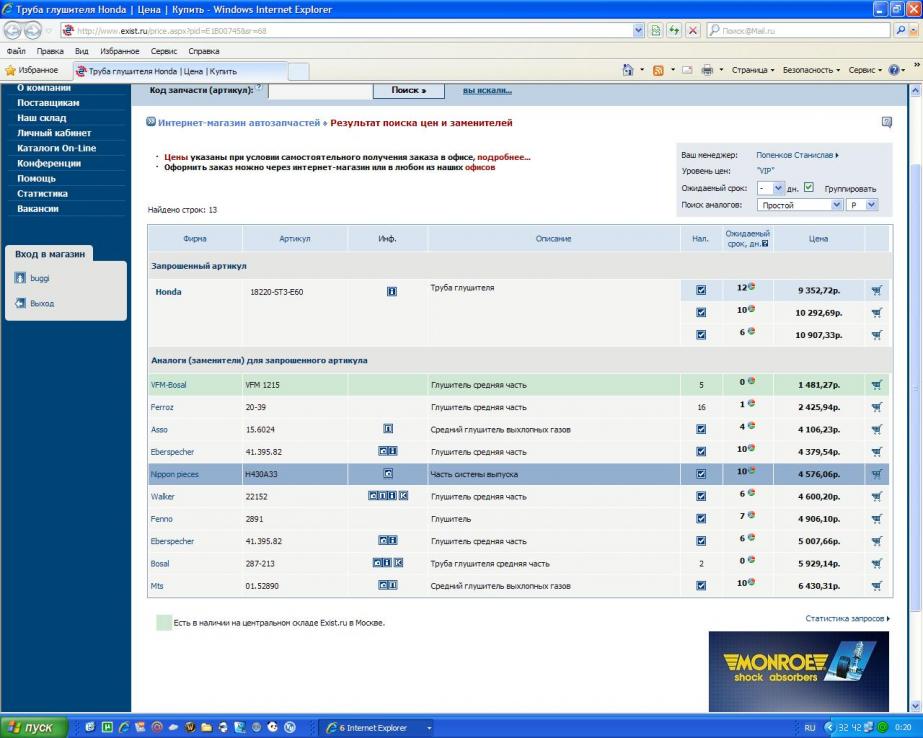Focus the Код запчасти input field
This screenshot has height=738, width=923.
[320, 91]
